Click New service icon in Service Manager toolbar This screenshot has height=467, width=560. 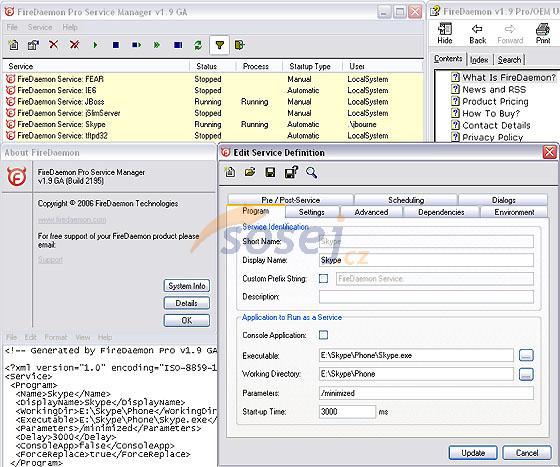14,45
